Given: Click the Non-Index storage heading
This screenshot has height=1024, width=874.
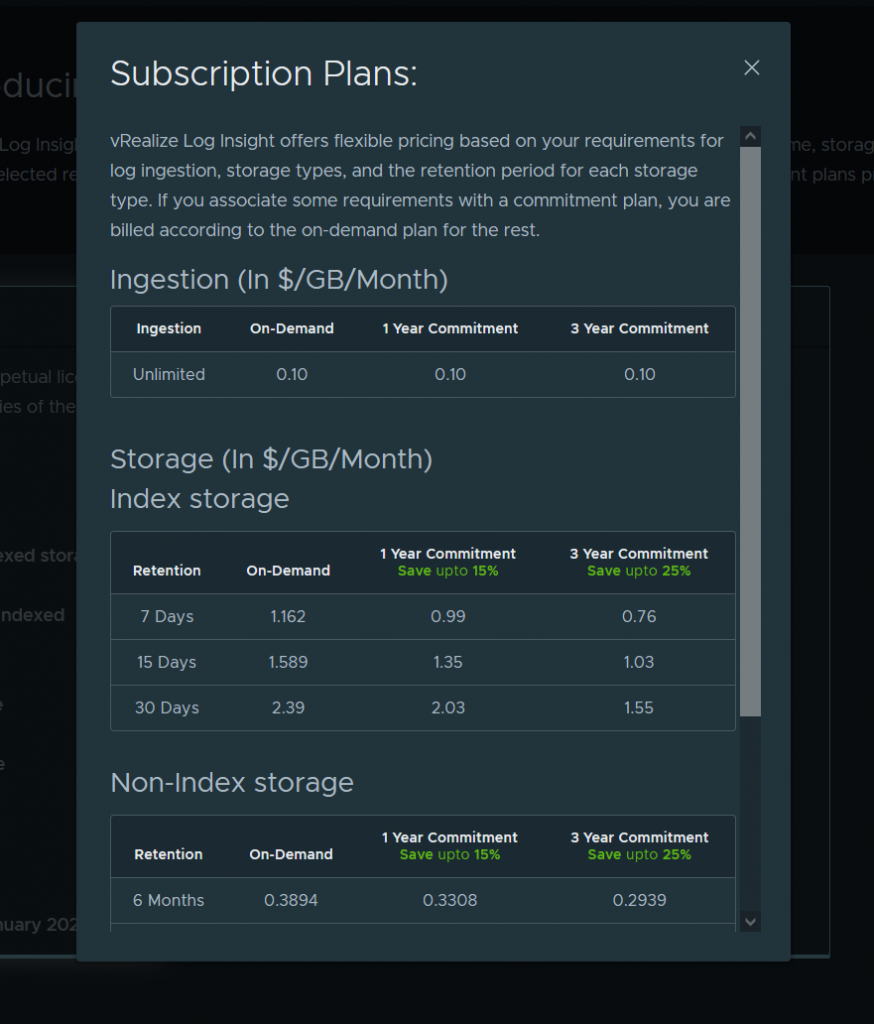Looking at the screenshot, I should click(232, 782).
